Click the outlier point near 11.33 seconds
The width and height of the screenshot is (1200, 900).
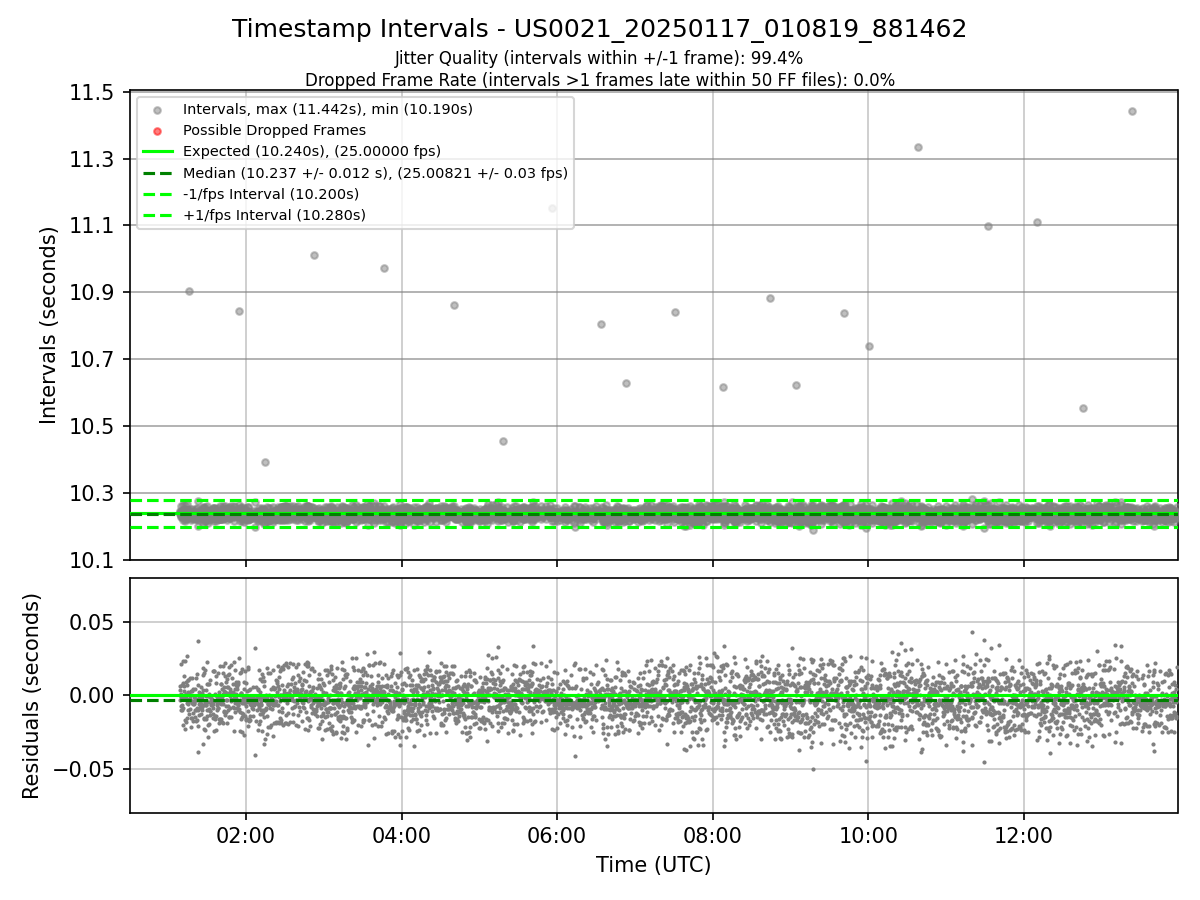(x=918, y=147)
